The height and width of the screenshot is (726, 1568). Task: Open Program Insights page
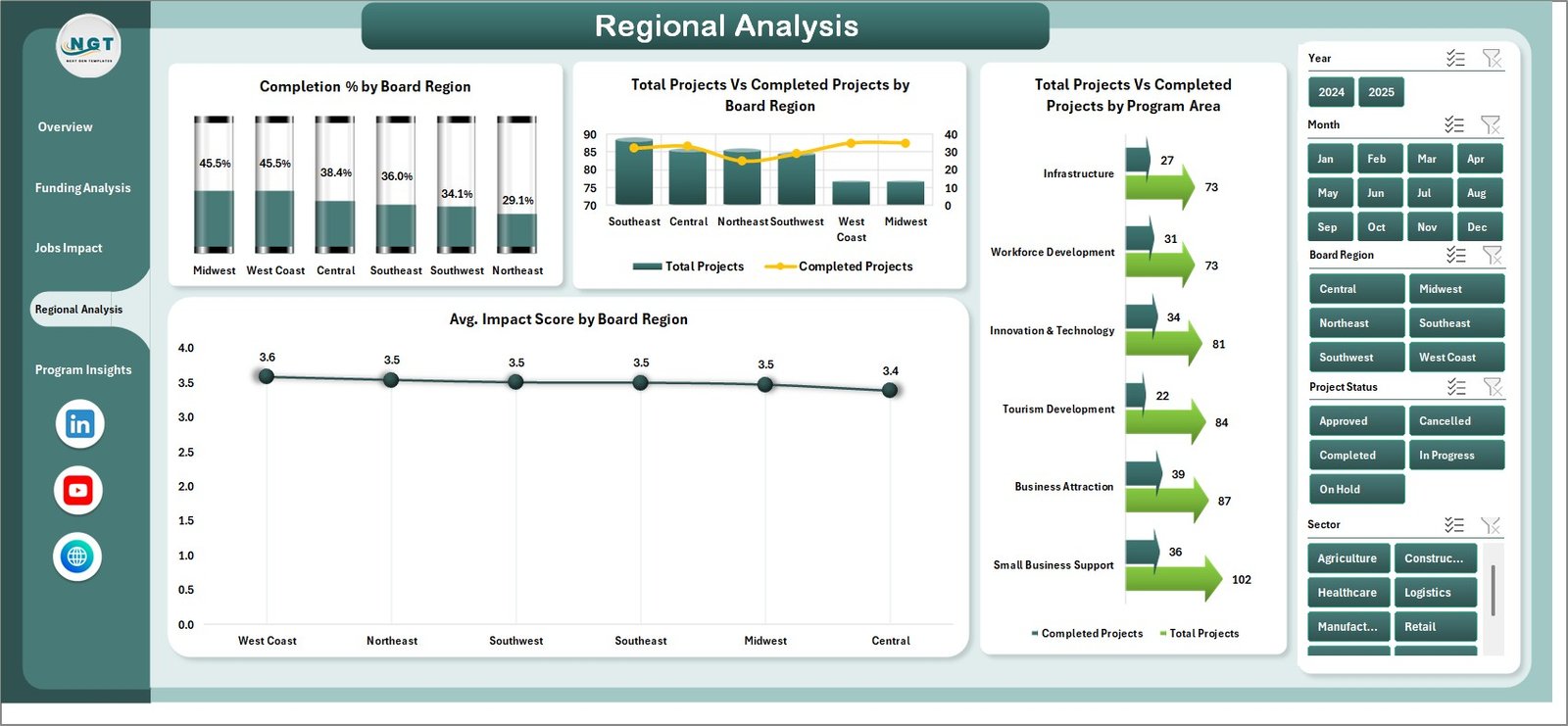tap(83, 370)
